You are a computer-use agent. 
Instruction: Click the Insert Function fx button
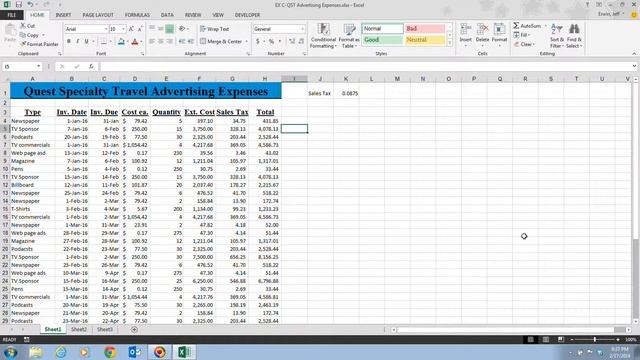point(91,66)
